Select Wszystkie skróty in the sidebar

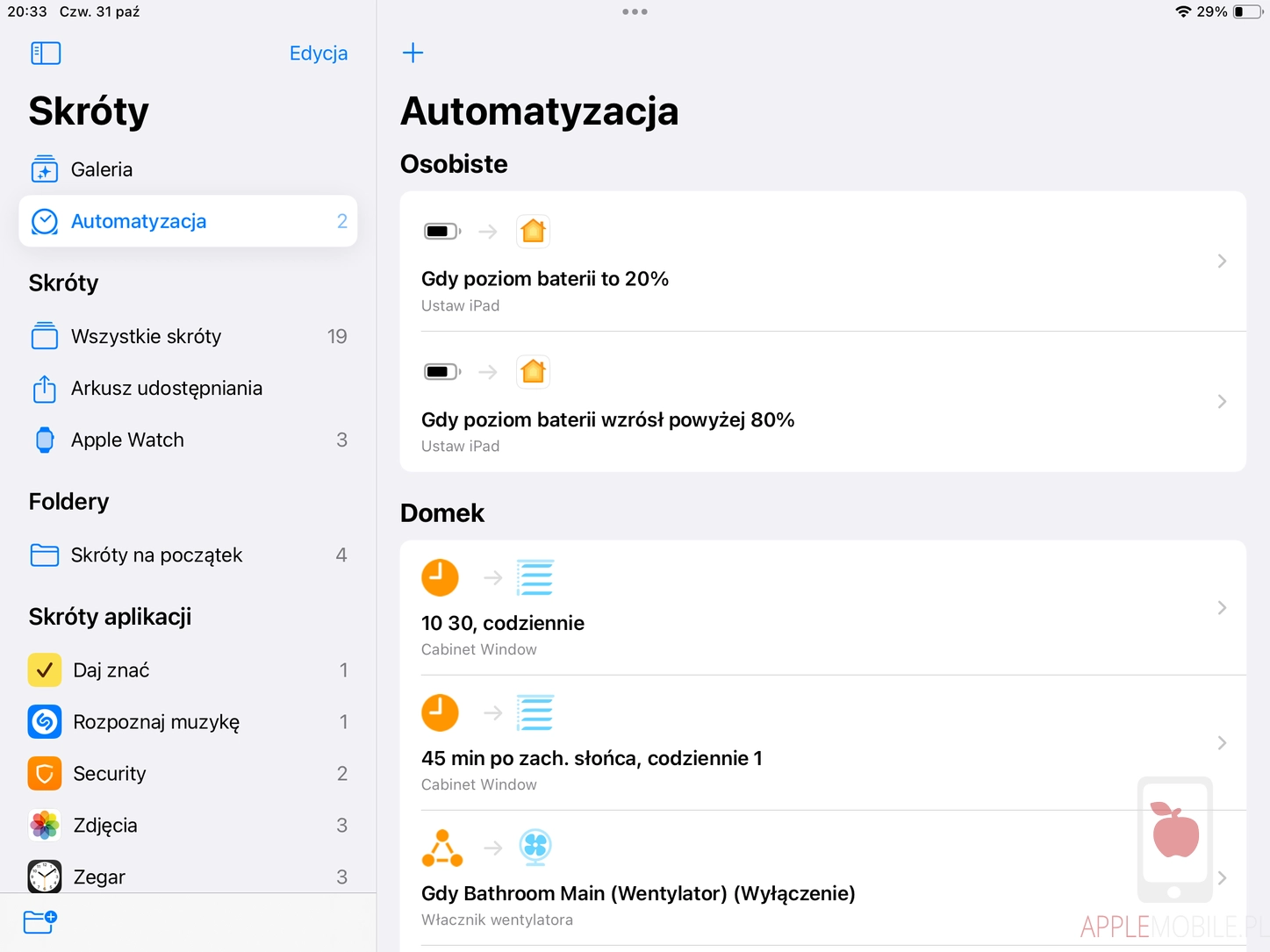click(146, 336)
